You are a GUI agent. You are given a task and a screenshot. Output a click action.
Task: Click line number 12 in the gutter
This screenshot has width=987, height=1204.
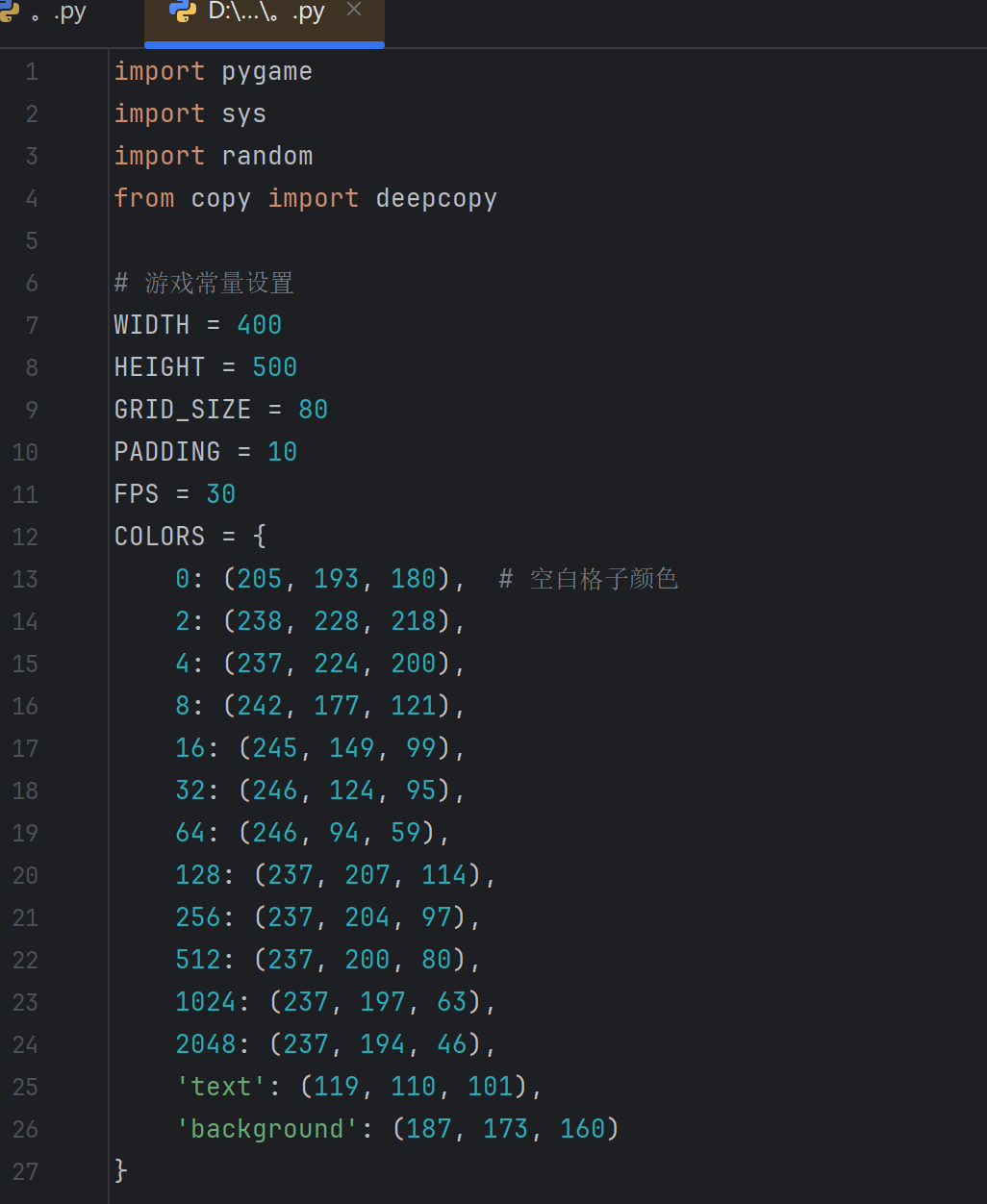[x=25, y=538]
